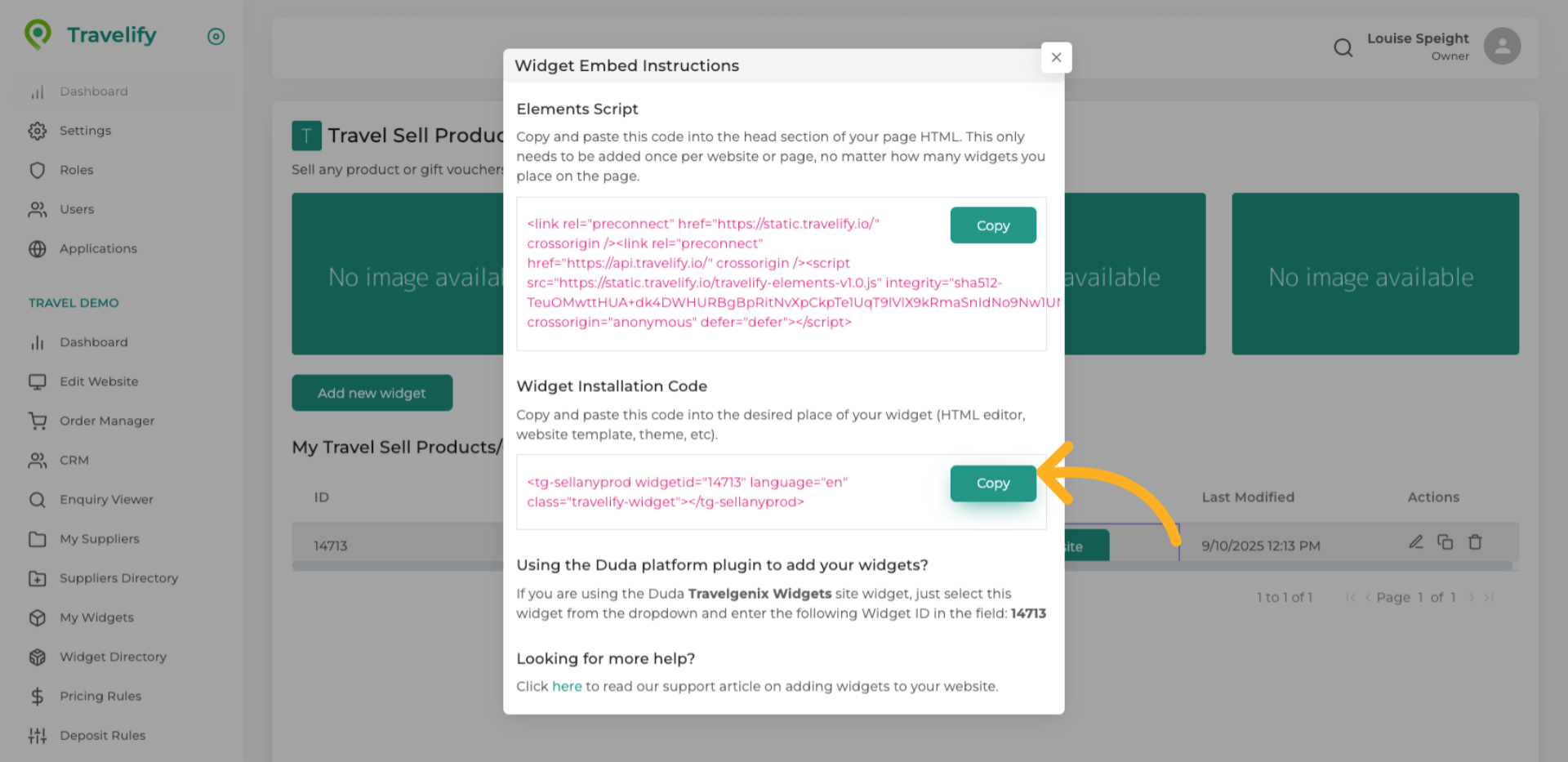Open the Order Manager cart icon
Viewport: 1568px width, 762px height.
pyautogui.click(x=38, y=421)
